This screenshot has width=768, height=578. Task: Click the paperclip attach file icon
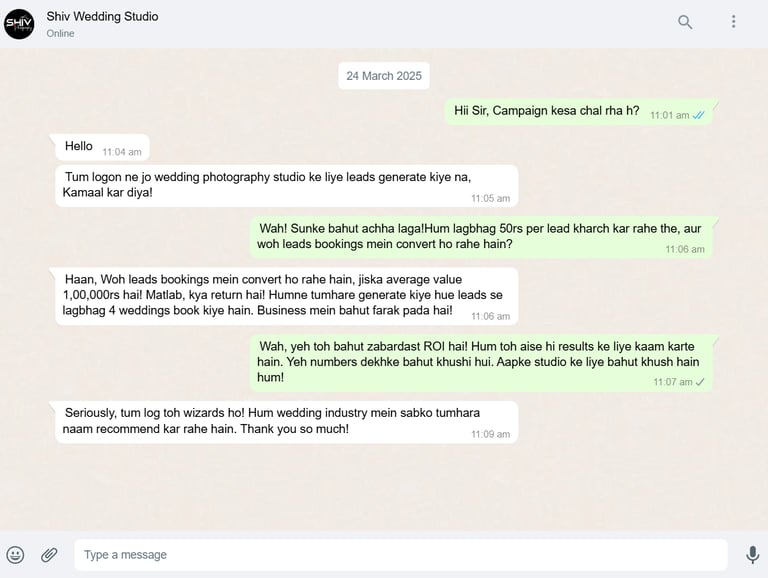[x=49, y=555]
